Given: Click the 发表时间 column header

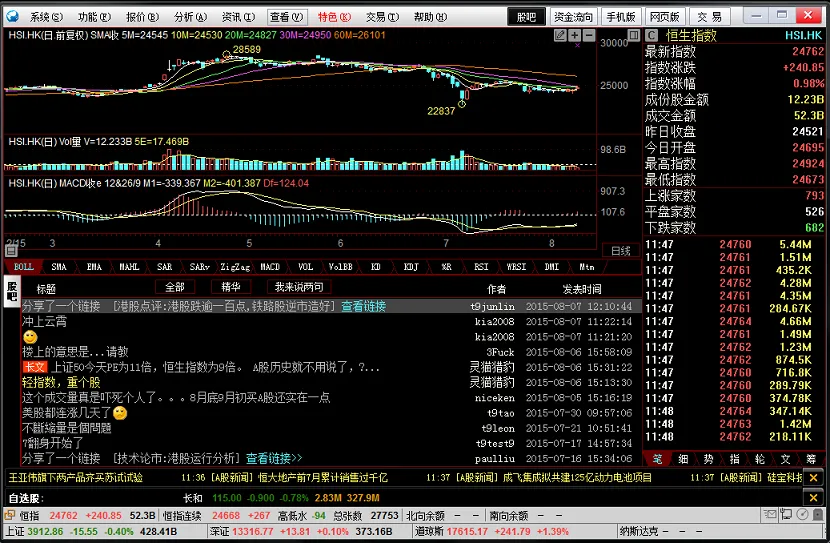Looking at the screenshot, I should [x=582, y=289].
